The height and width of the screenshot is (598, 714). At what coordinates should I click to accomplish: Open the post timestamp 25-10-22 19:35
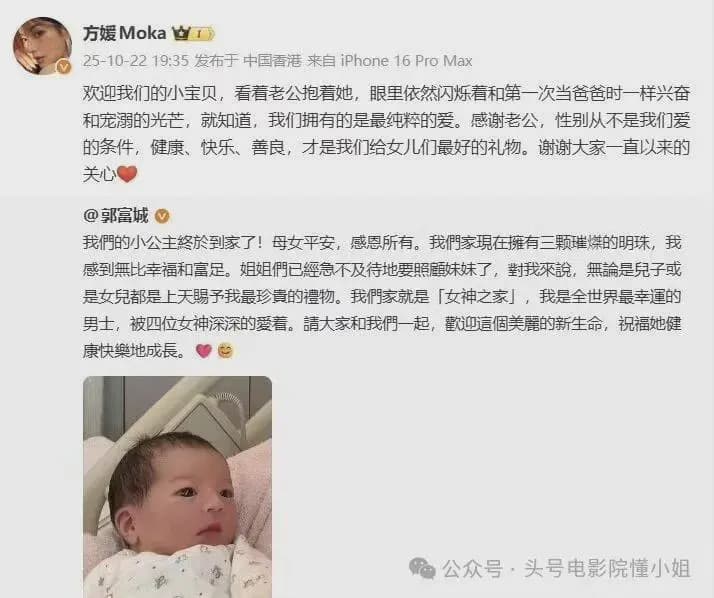point(136,61)
